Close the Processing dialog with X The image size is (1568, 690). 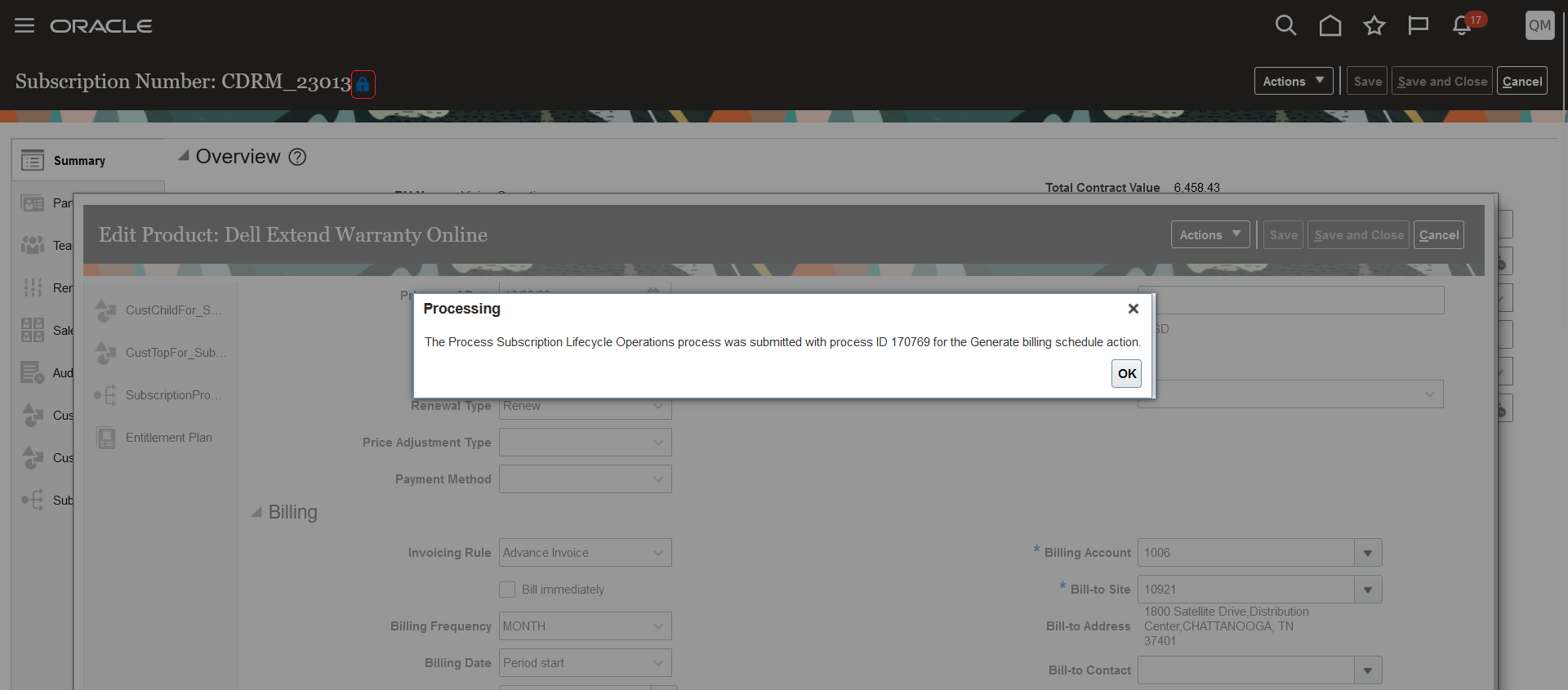coord(1133,309)
